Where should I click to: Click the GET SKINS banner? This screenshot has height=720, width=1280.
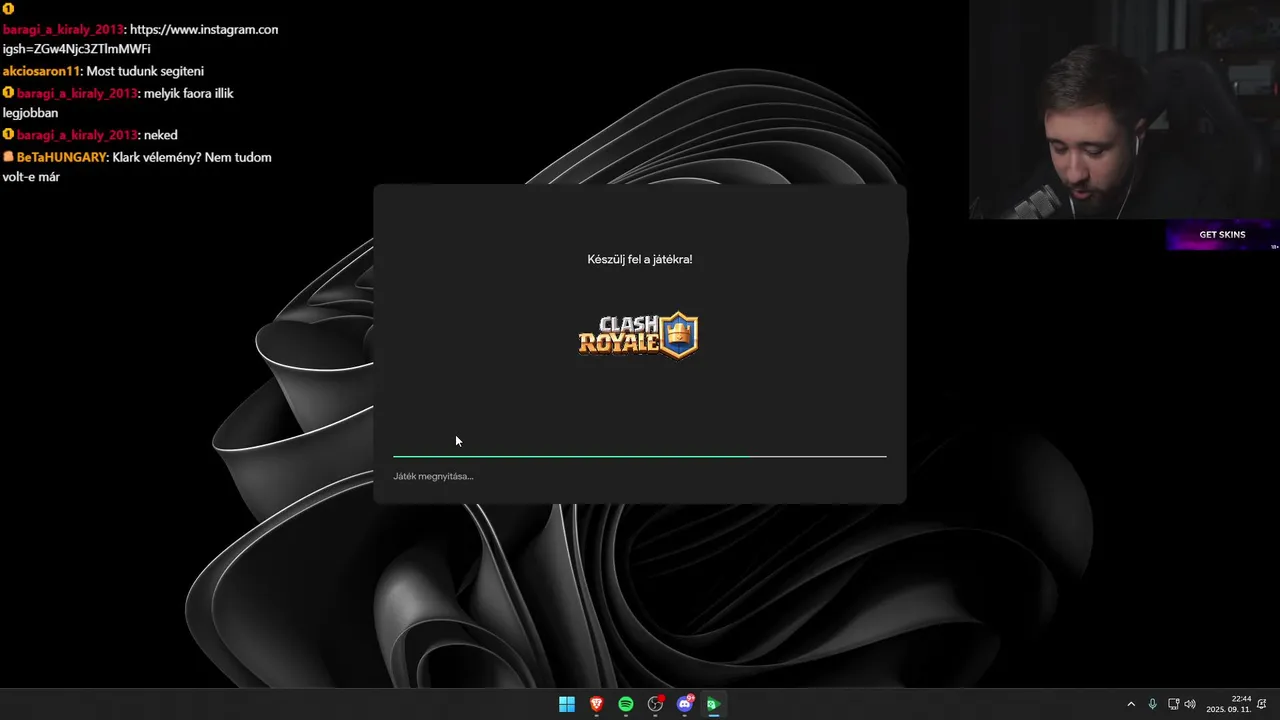click(x=1222, y=235)
